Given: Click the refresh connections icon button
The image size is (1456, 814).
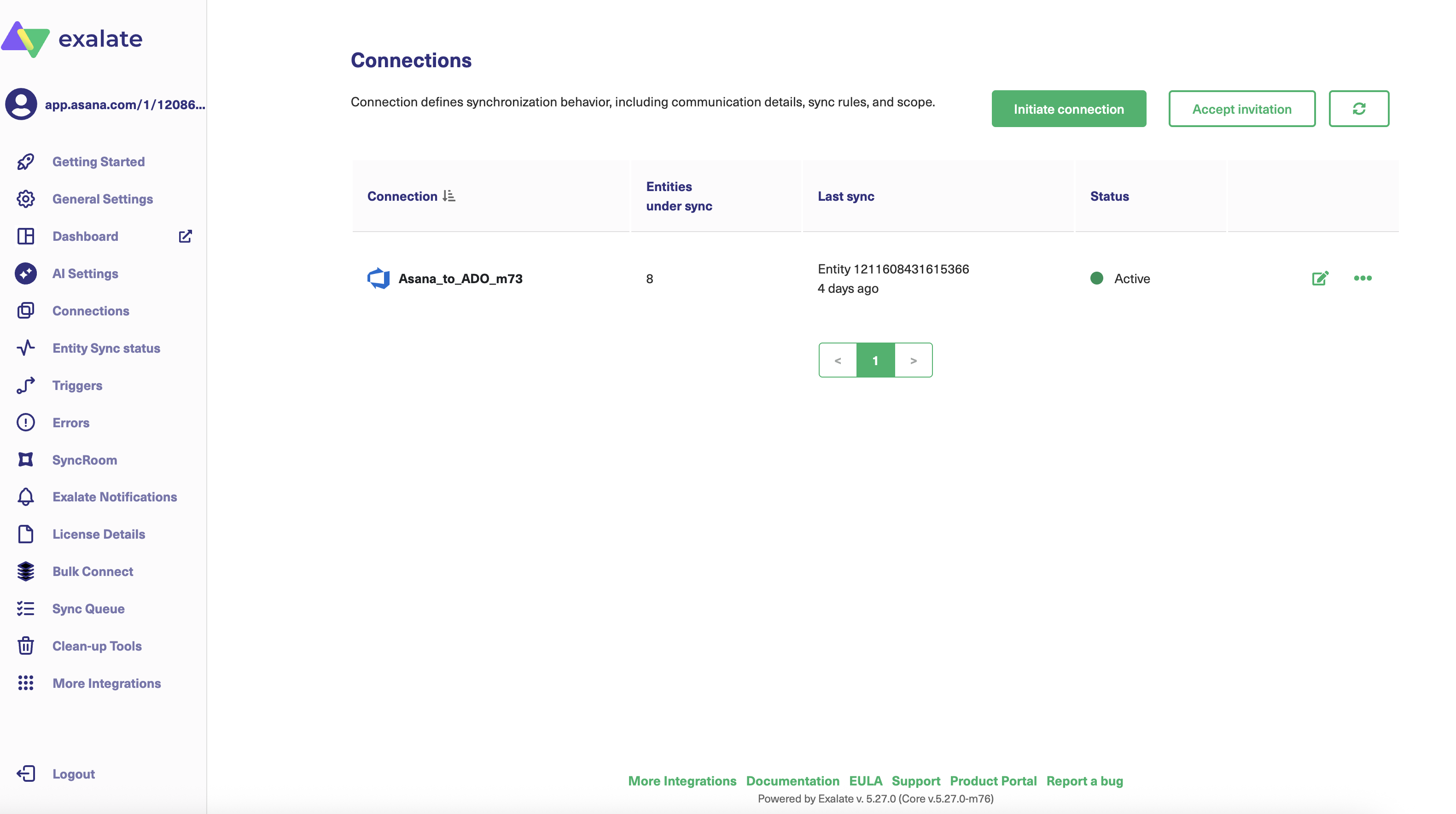Looking at the screenshot, I should coord(1358,109).
